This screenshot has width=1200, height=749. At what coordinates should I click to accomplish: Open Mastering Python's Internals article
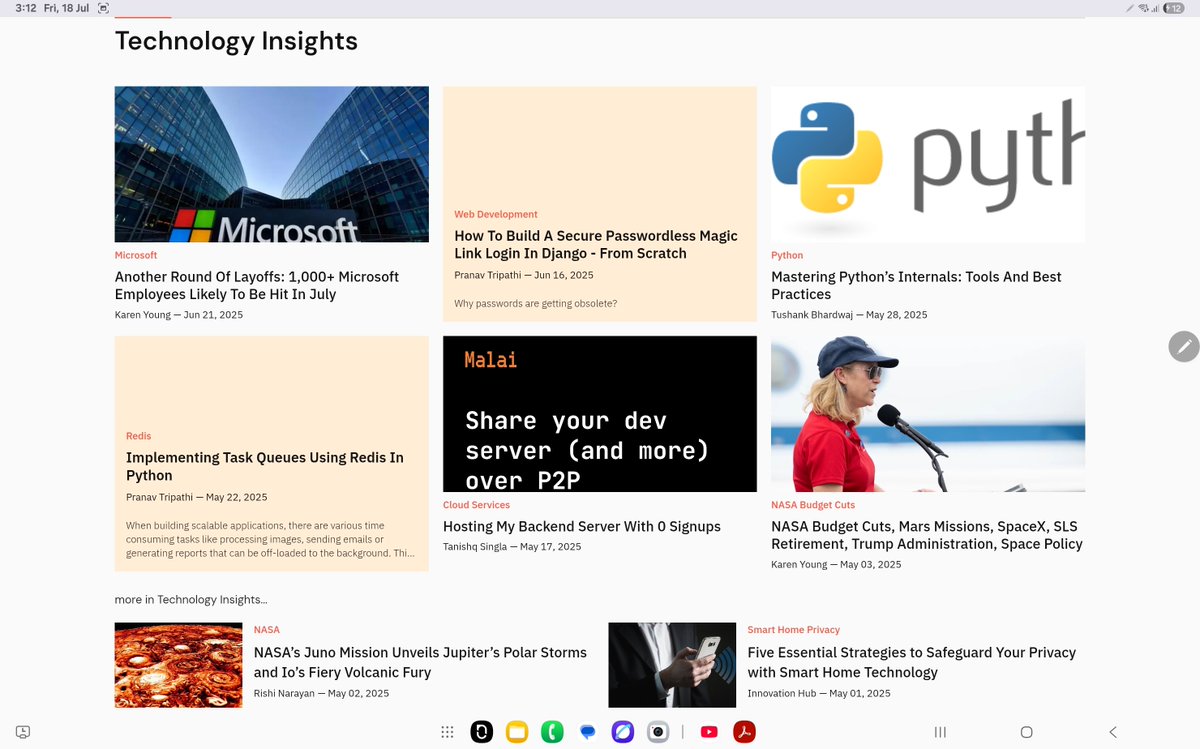click(x=916, y=285)
